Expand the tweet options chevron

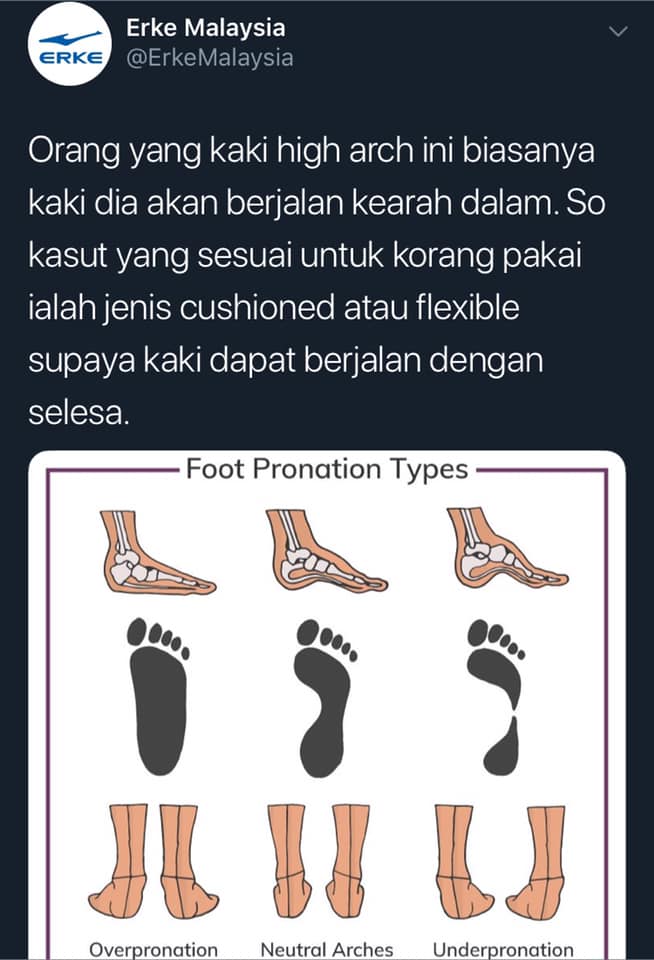[x=620, y=31]
